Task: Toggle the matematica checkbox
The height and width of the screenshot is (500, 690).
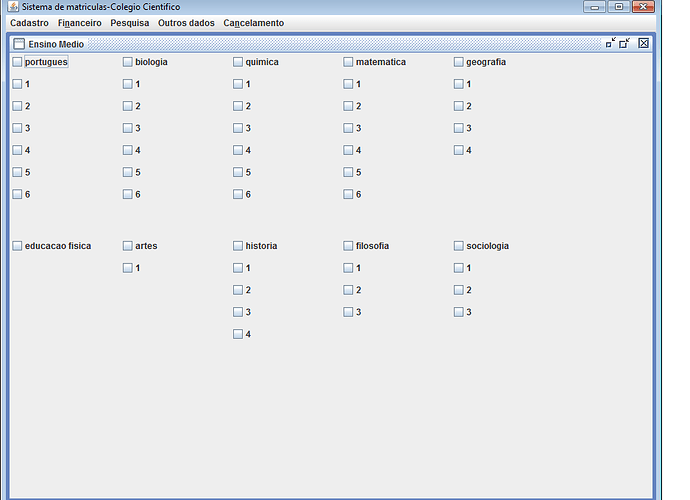Action: tap(374, 62)
